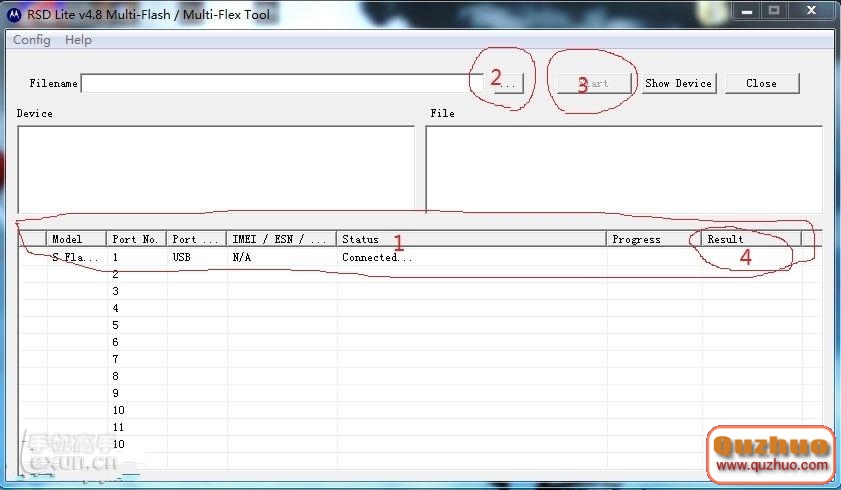Screen dimensions: 841x490
Task: Select port number 1 row
Action: click(x=420, y=257)
